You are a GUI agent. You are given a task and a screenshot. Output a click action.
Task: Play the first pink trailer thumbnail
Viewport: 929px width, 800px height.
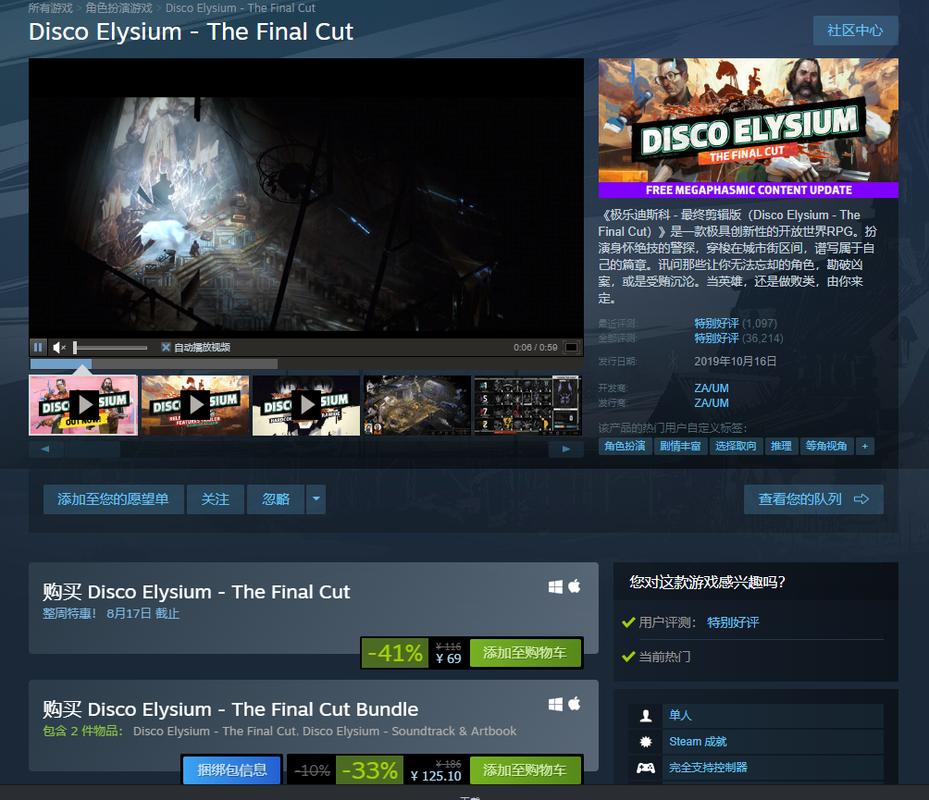coord(84,405)
